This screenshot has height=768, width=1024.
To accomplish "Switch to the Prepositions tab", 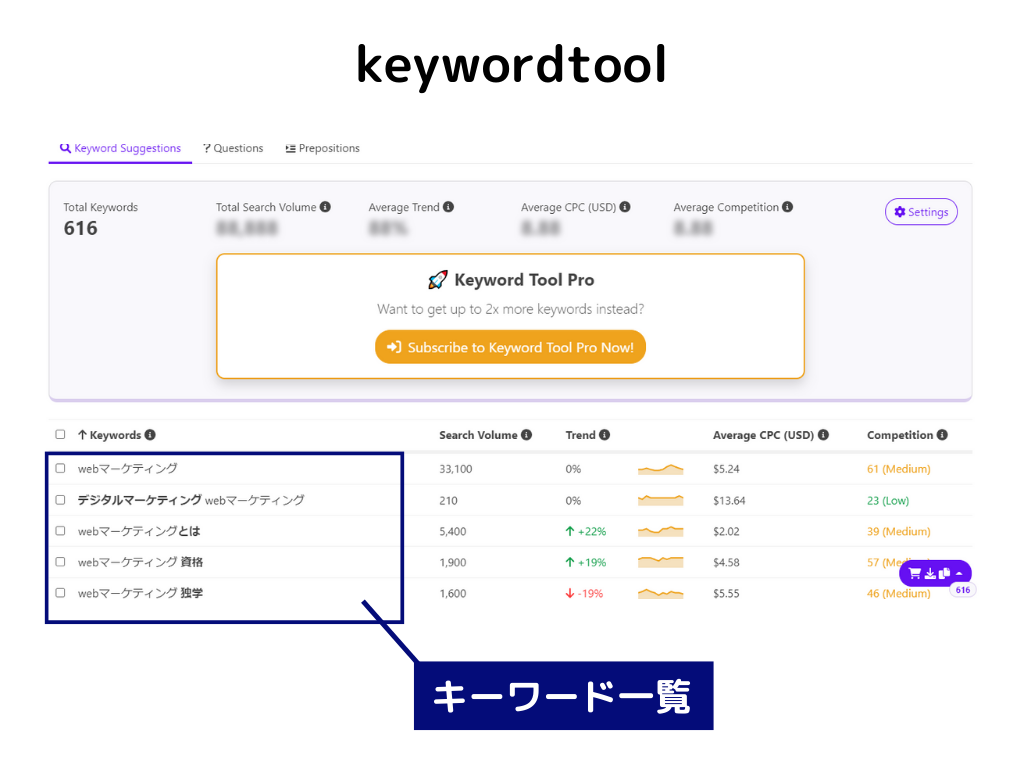I will [323, 148].
